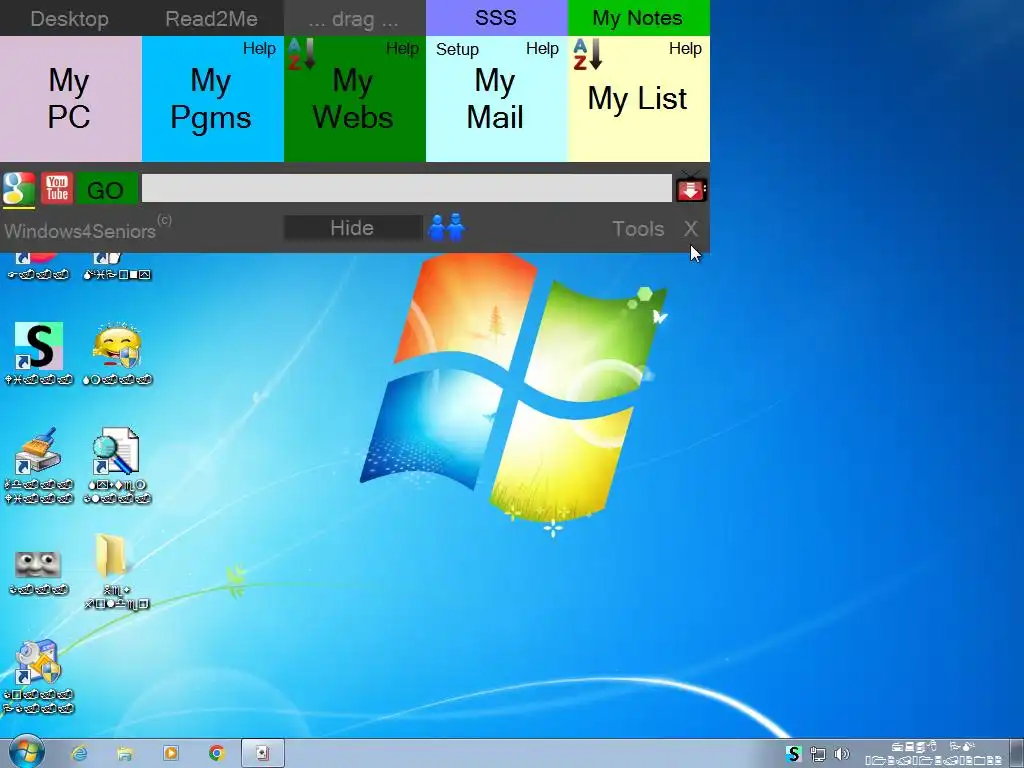Open the YouTube icon in the search bar
This screenshot has height=768, width=1024.
coord(57,189)
